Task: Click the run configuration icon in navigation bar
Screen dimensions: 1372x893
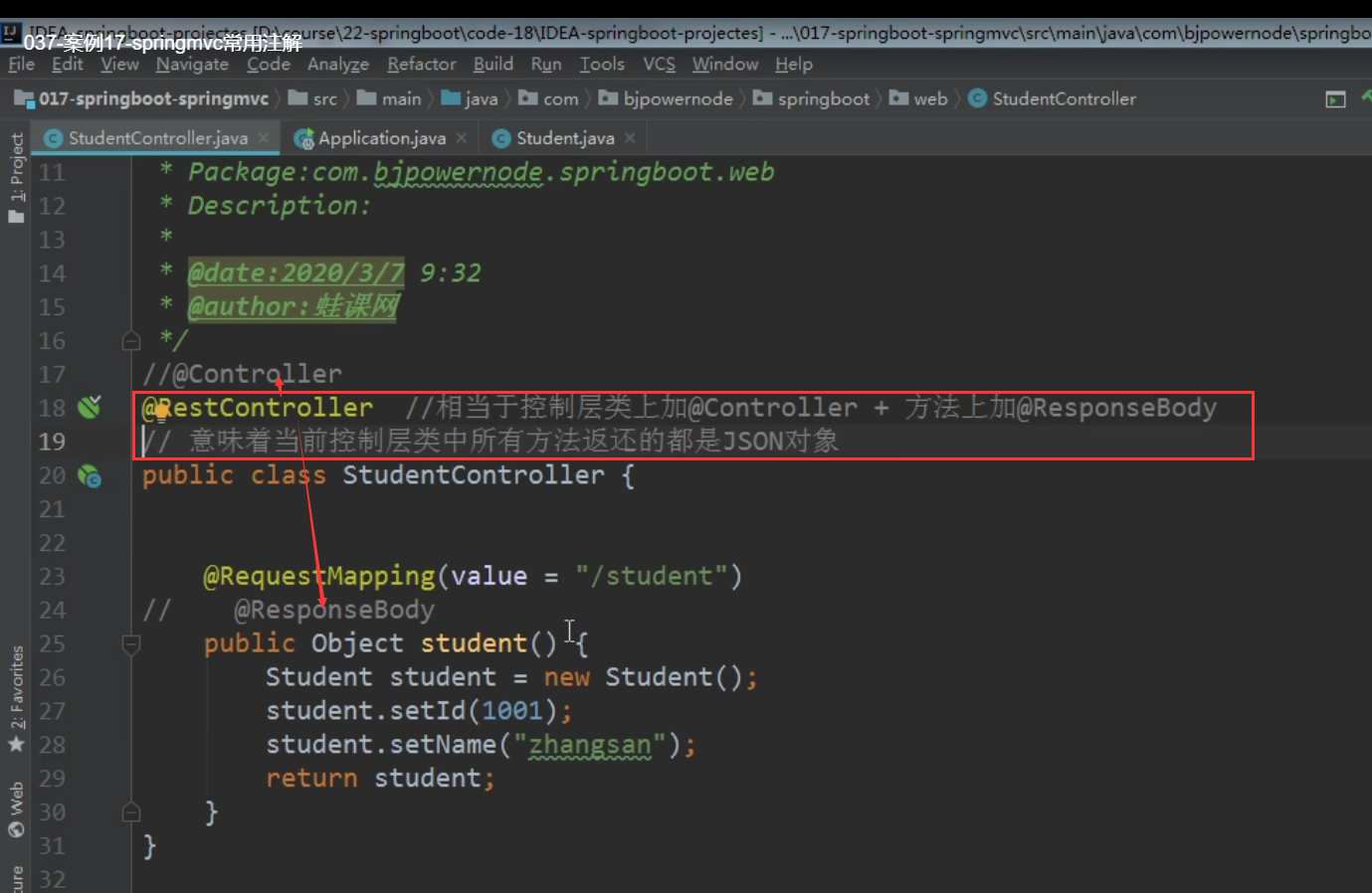Action: 1336,99
